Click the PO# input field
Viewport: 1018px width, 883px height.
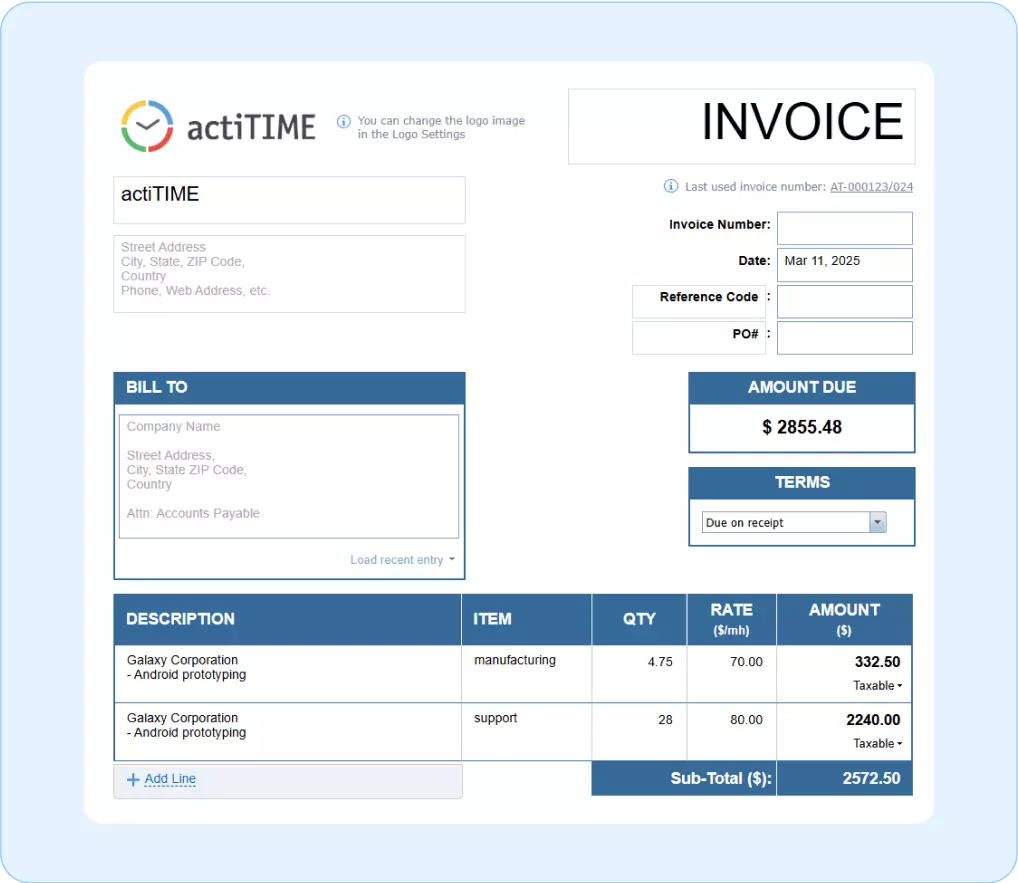(x=844, y=337)
